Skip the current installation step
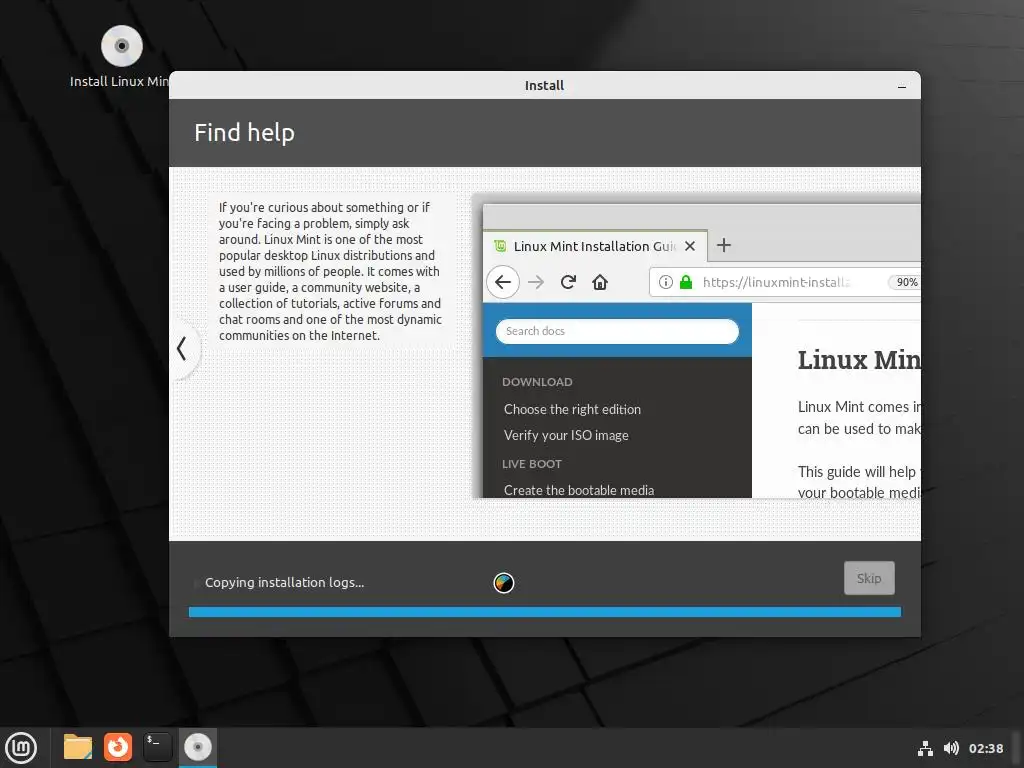The image size is (1024, 768). click(869, 579)
